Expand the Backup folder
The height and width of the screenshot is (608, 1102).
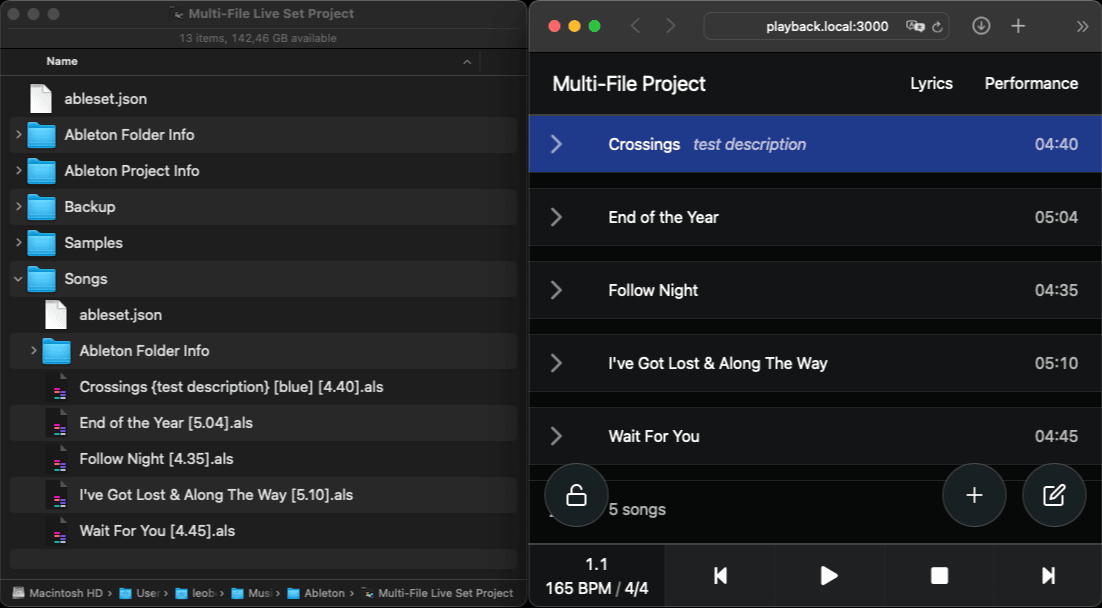click(18, 206)
